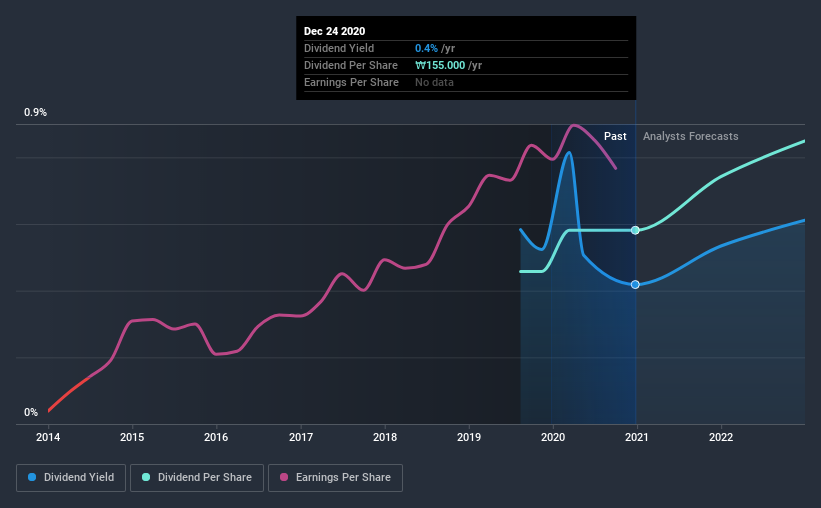
Task: Click the 2014 x-axis label
Action: [48, 437]
